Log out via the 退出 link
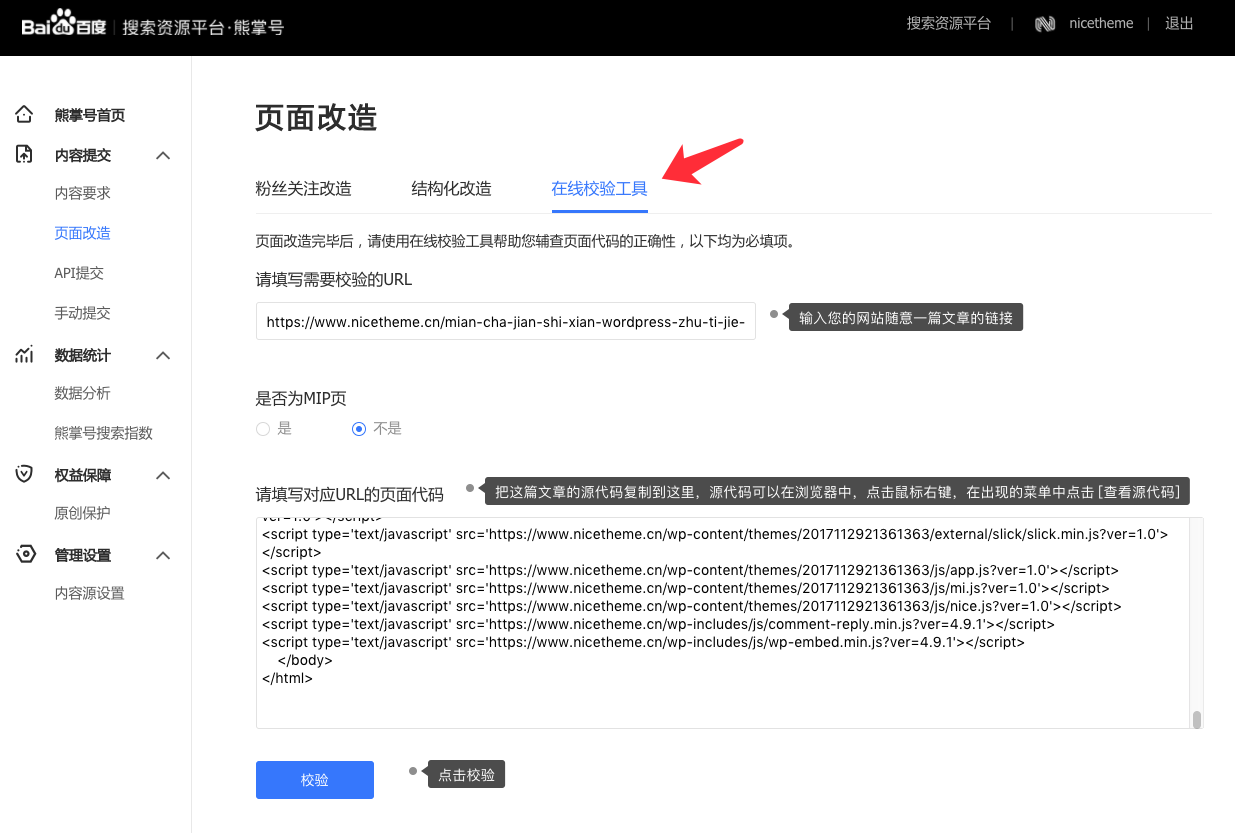The height and width of the screenshot is (833, 1235). point(1179,23)
